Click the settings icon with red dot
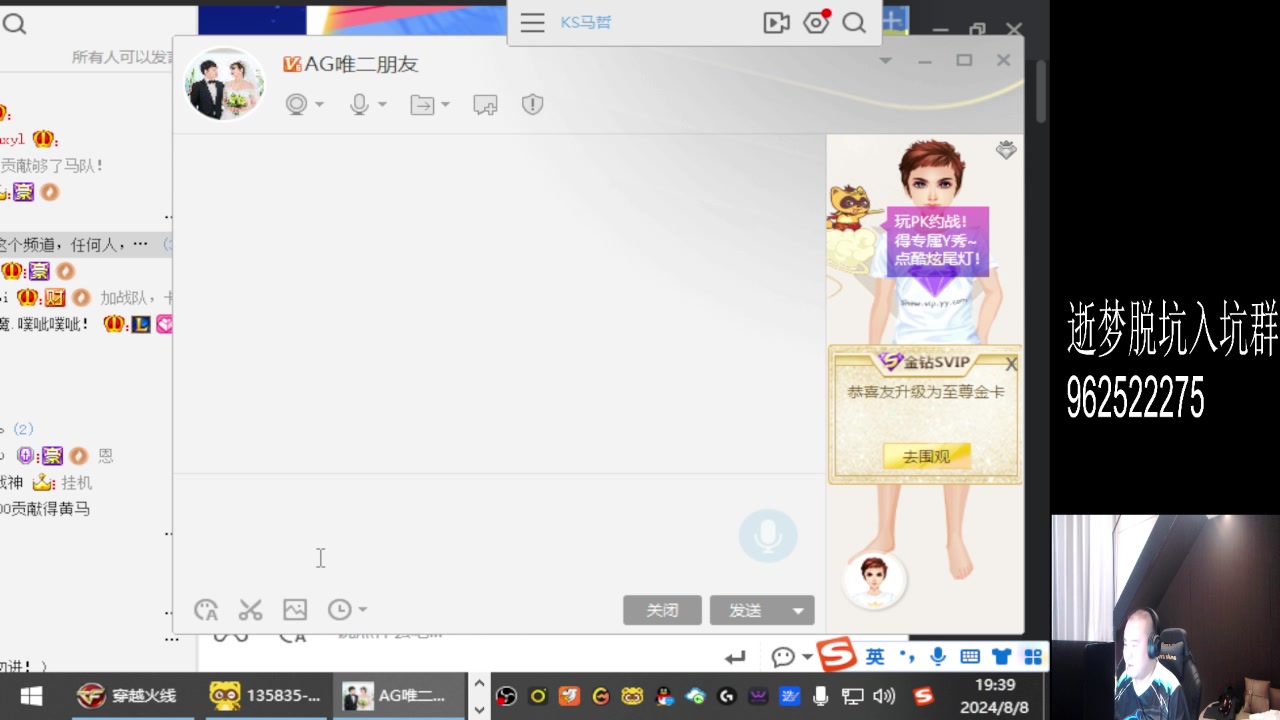The height and width of the screenshot is (720, 1280). coord(817,22)
